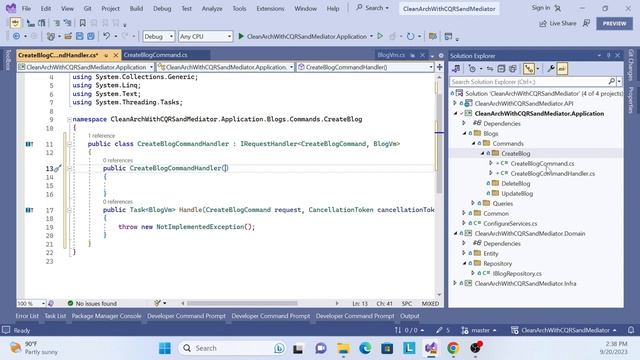Open startup project dropdown arrow
This screenshot has height=360, width=640.
(x=371, y=36)
